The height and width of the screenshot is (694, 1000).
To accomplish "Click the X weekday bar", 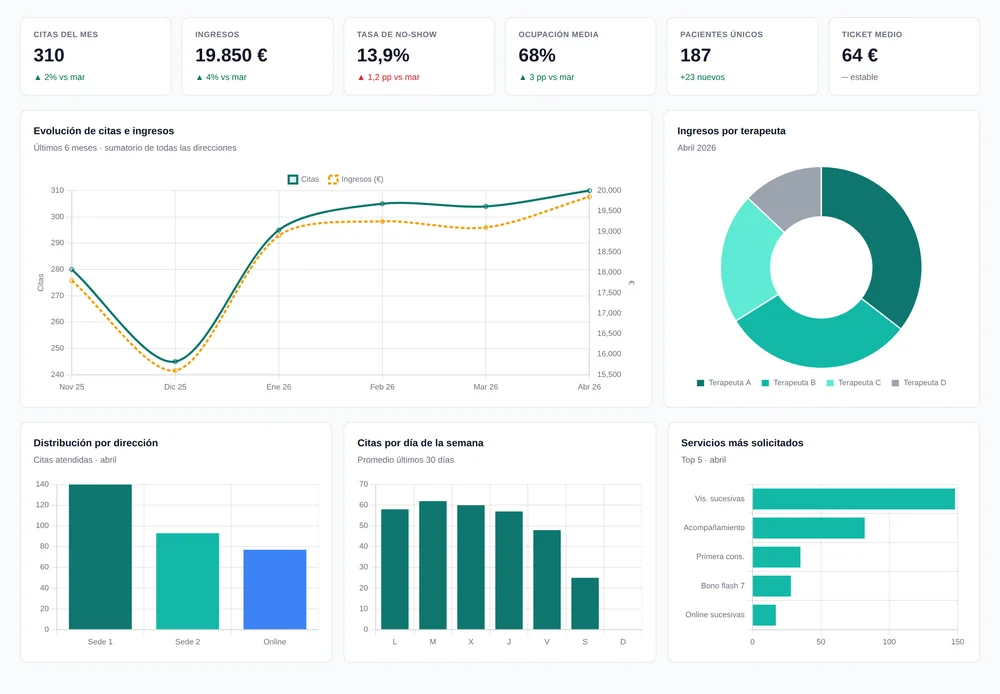I will point(471,567).
